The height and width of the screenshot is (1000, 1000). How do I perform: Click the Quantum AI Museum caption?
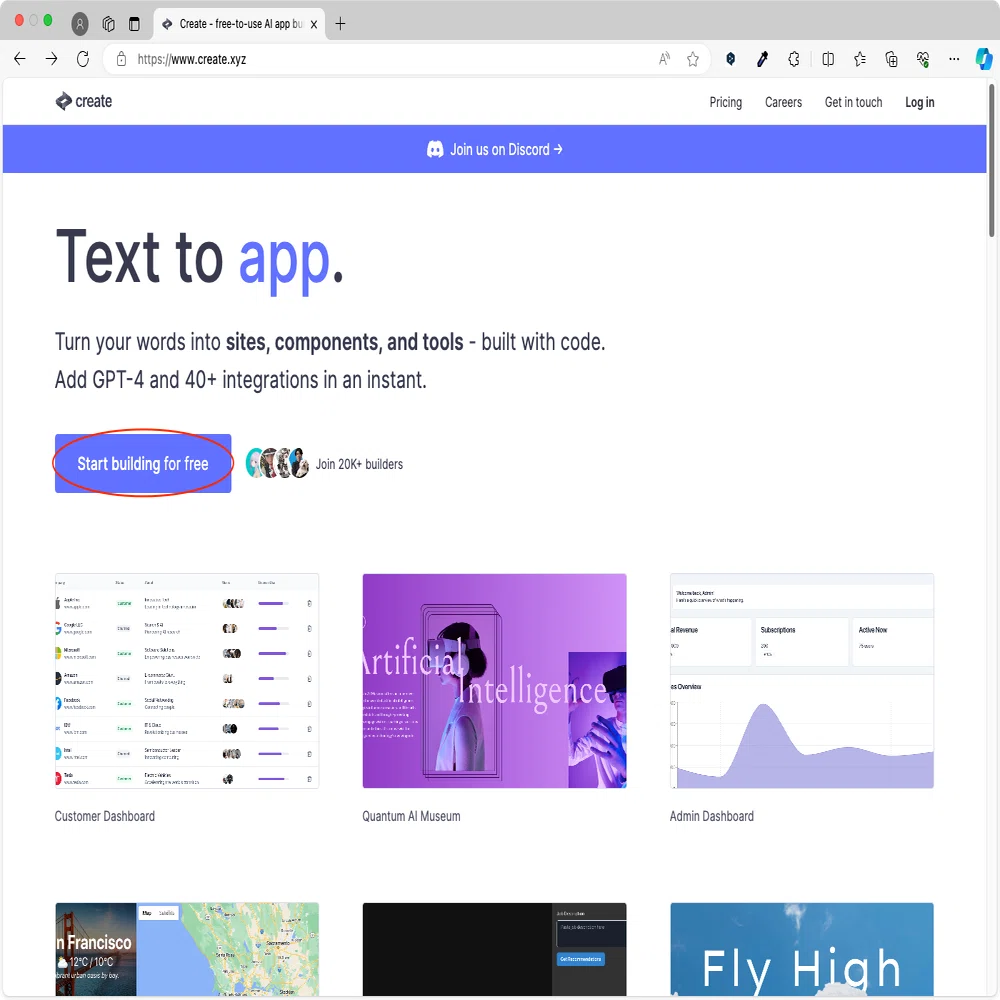tap(411, 816)
